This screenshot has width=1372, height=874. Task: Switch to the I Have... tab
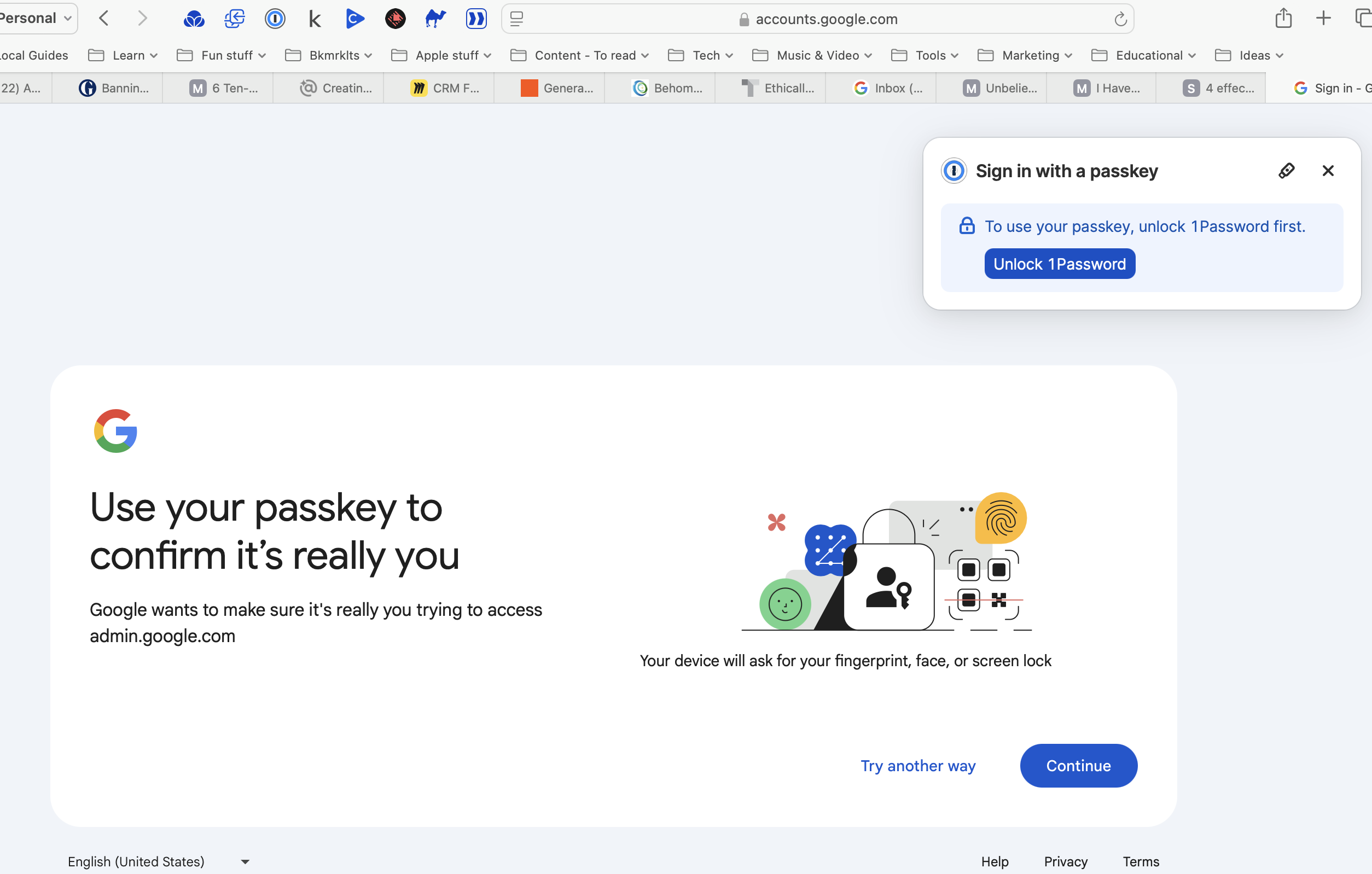click(1101, 88)
